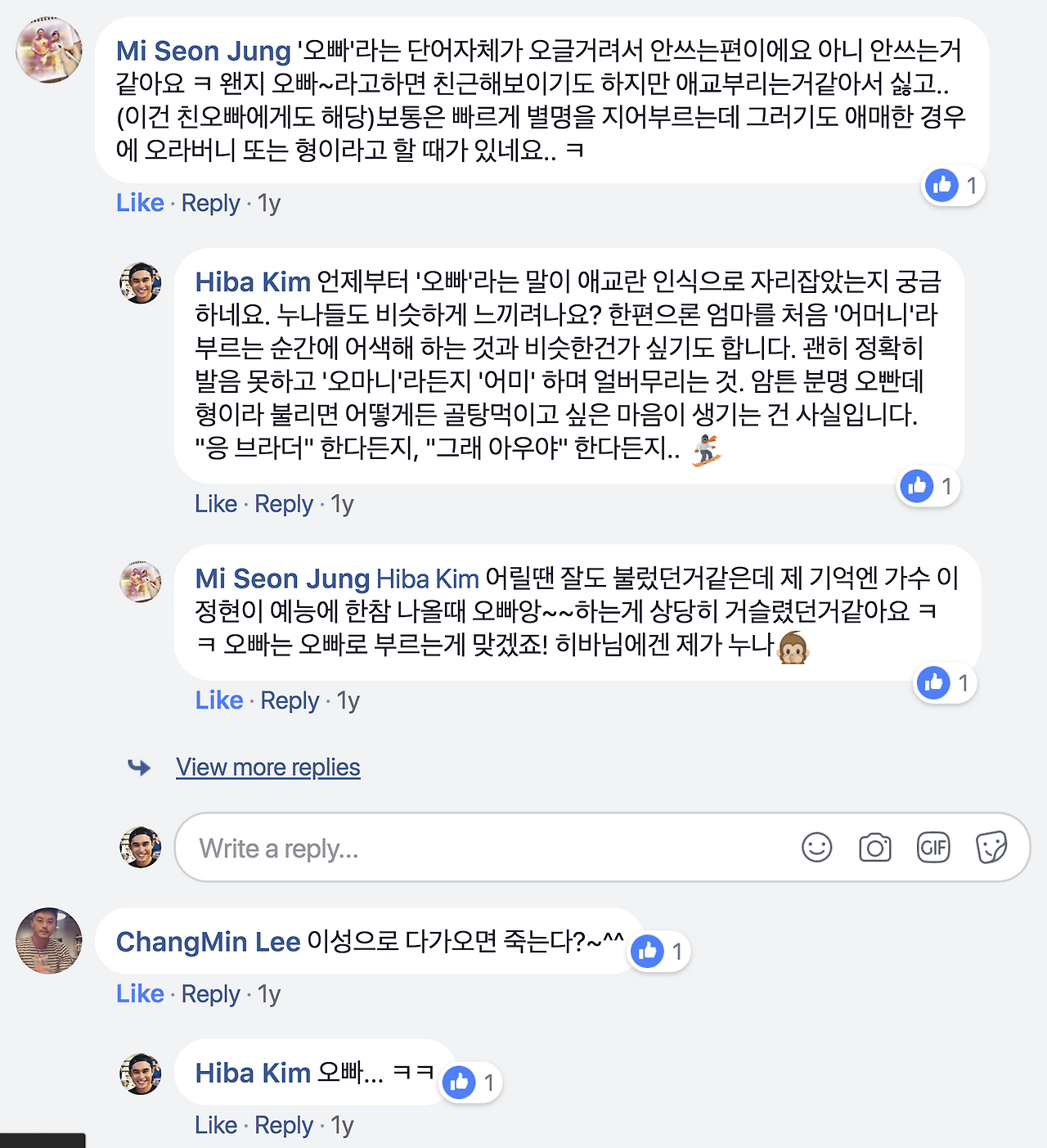
Task: Like ChangMin Lee's comment
Action: 140,994
